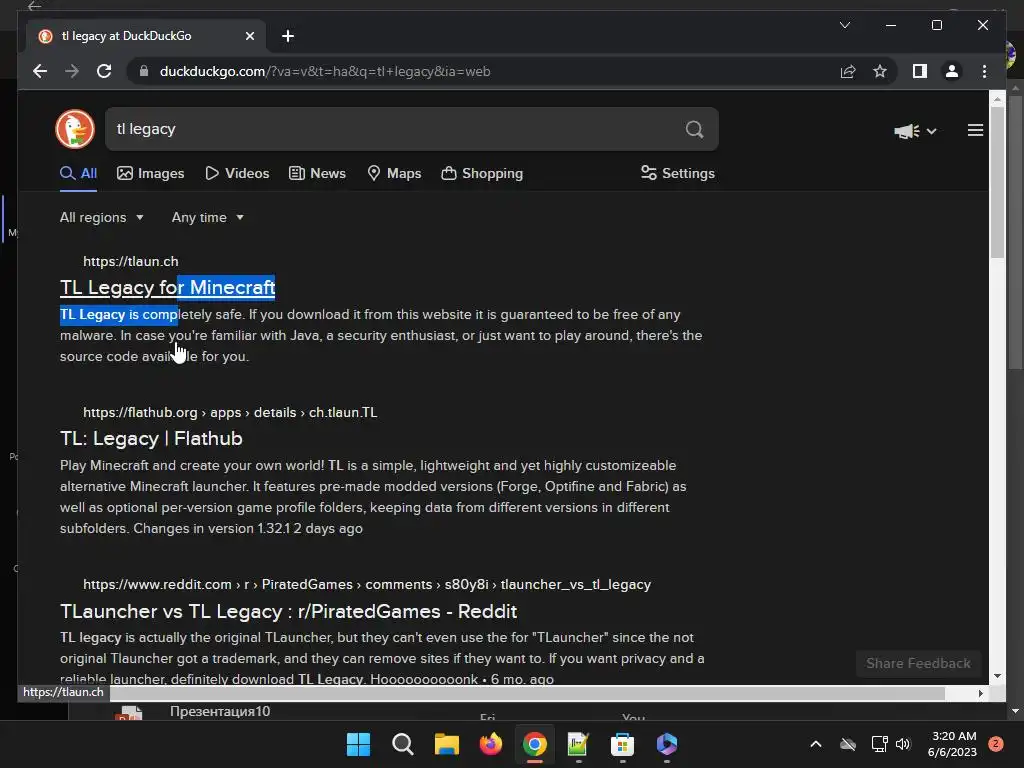This screenshot has height=768, width=1024.
Task: Click the vertical page scrollbar thumb
Action: click(x=997, y=183)
